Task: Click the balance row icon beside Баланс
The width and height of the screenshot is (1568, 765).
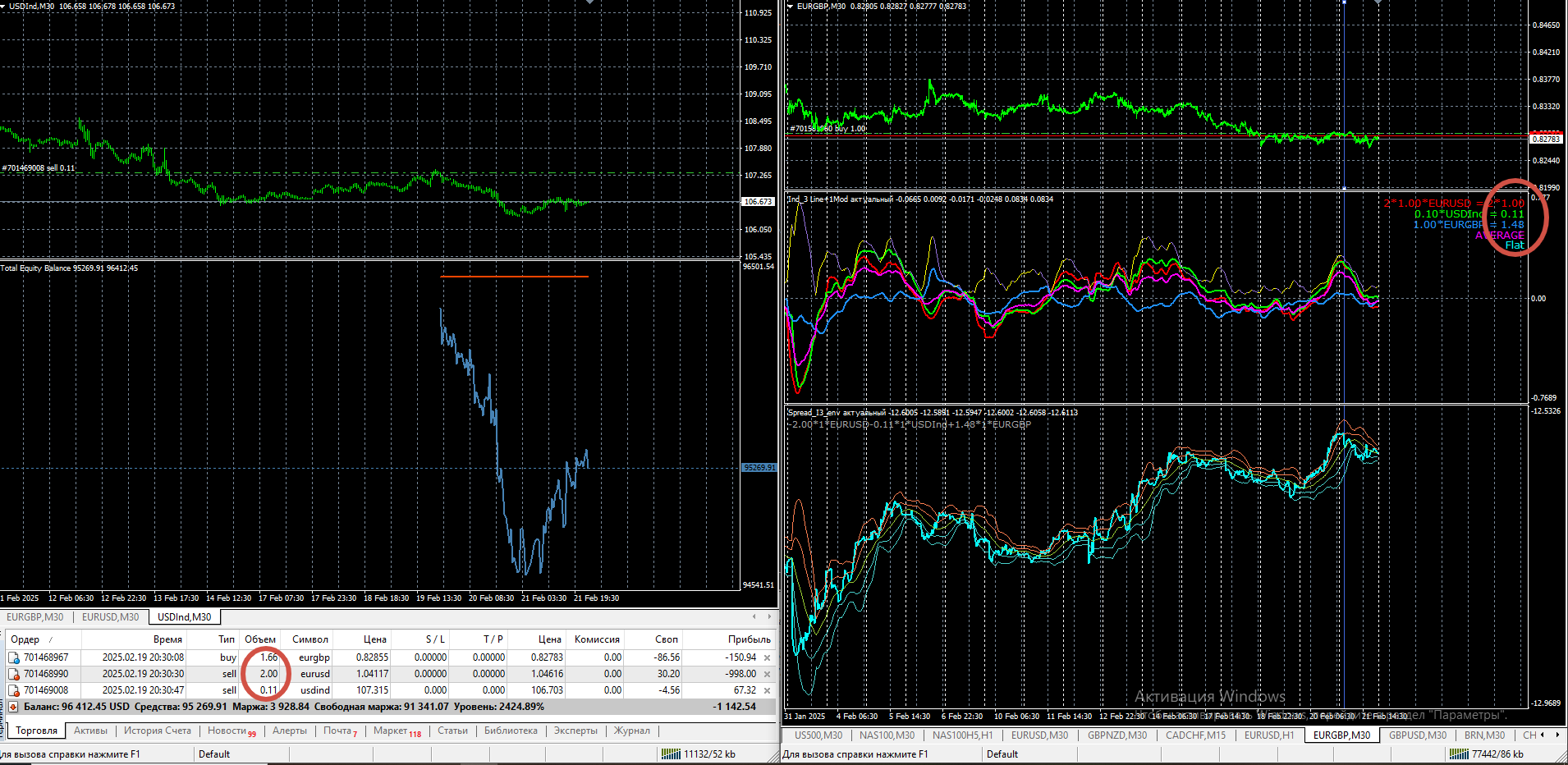Action: click(13, 707)
